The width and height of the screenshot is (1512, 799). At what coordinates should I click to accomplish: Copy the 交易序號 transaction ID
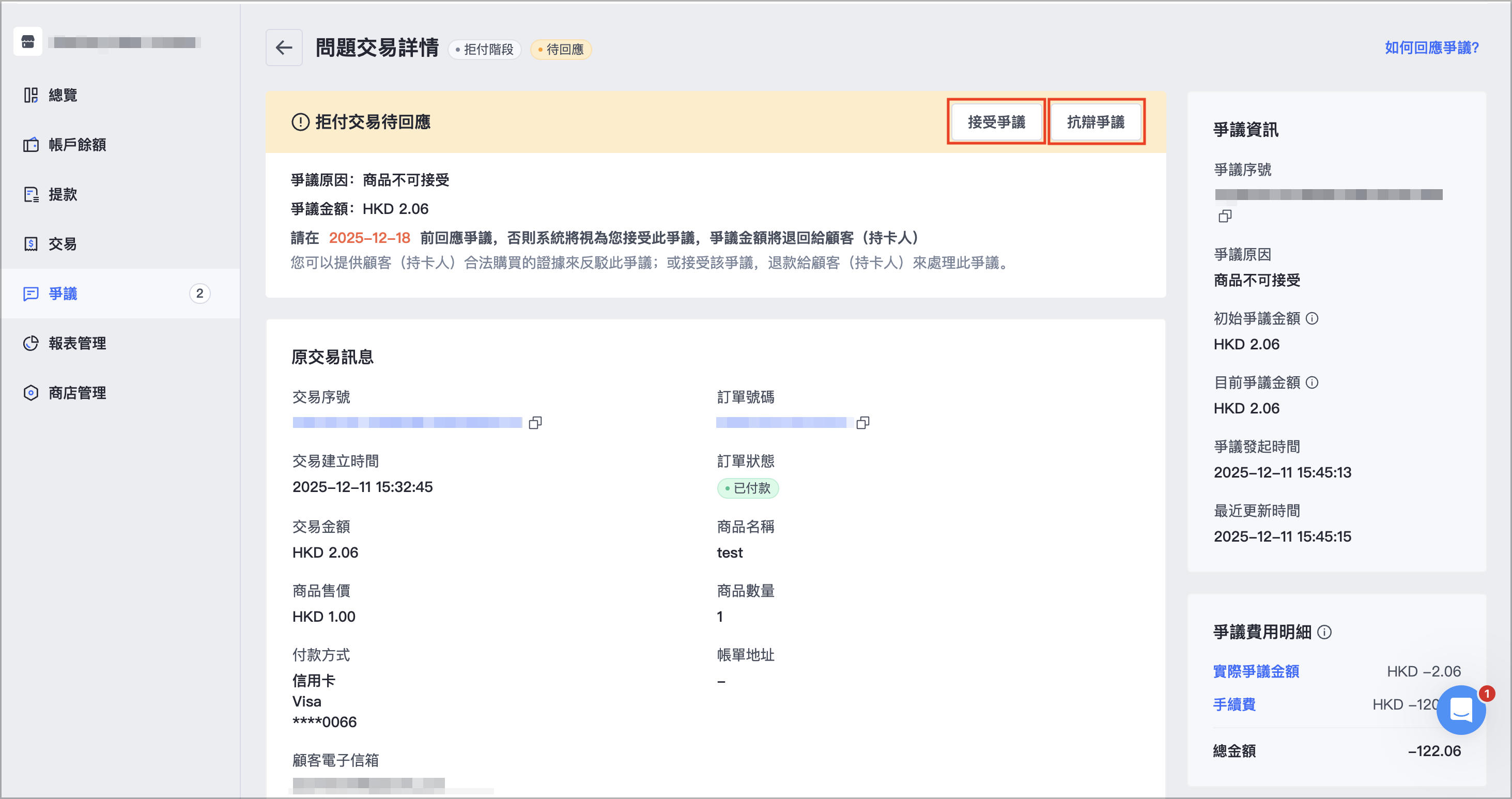(535, 423)
